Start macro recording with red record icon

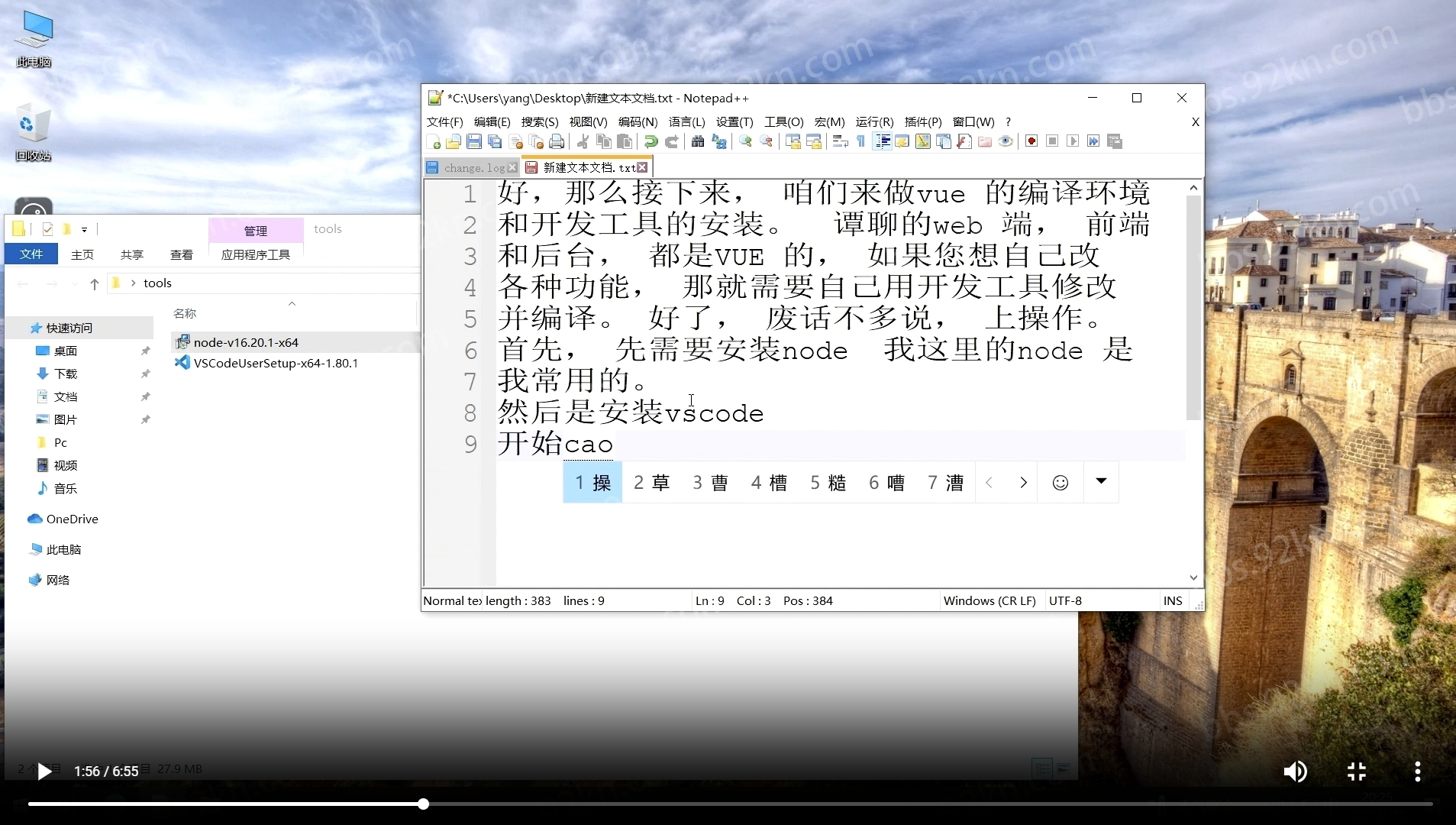click(1031, 141)
